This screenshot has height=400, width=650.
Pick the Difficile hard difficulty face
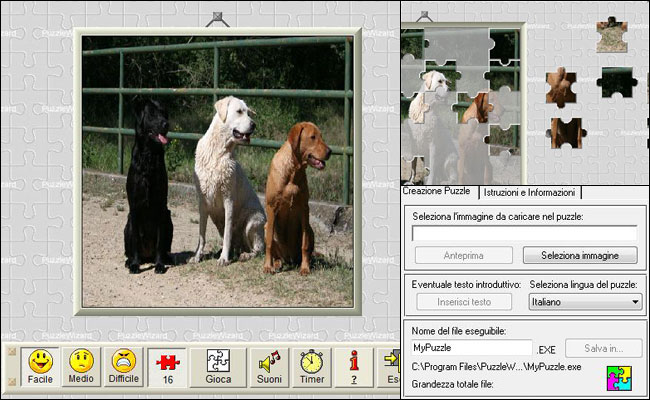pyautogui.click(x=124, y=366)
